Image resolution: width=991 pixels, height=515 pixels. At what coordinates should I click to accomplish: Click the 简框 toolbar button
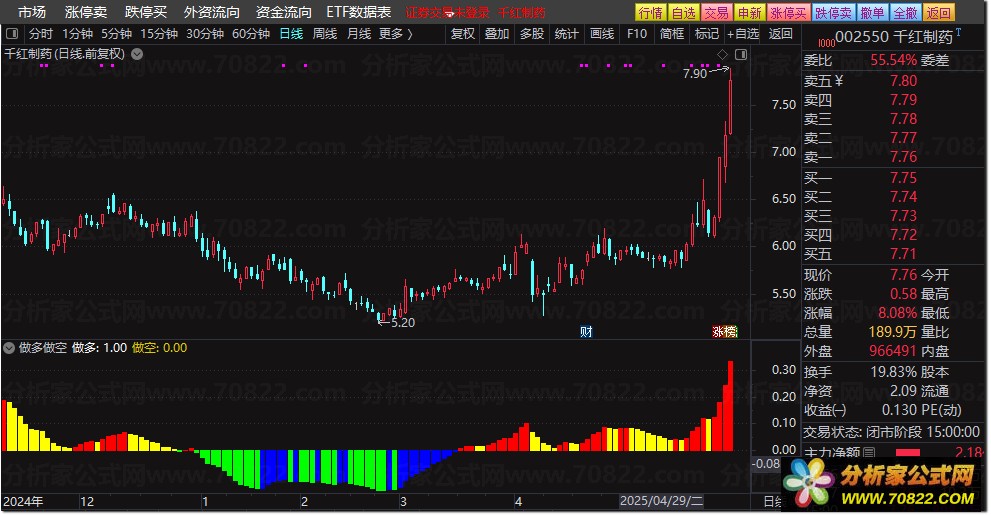tap(672, 33)
